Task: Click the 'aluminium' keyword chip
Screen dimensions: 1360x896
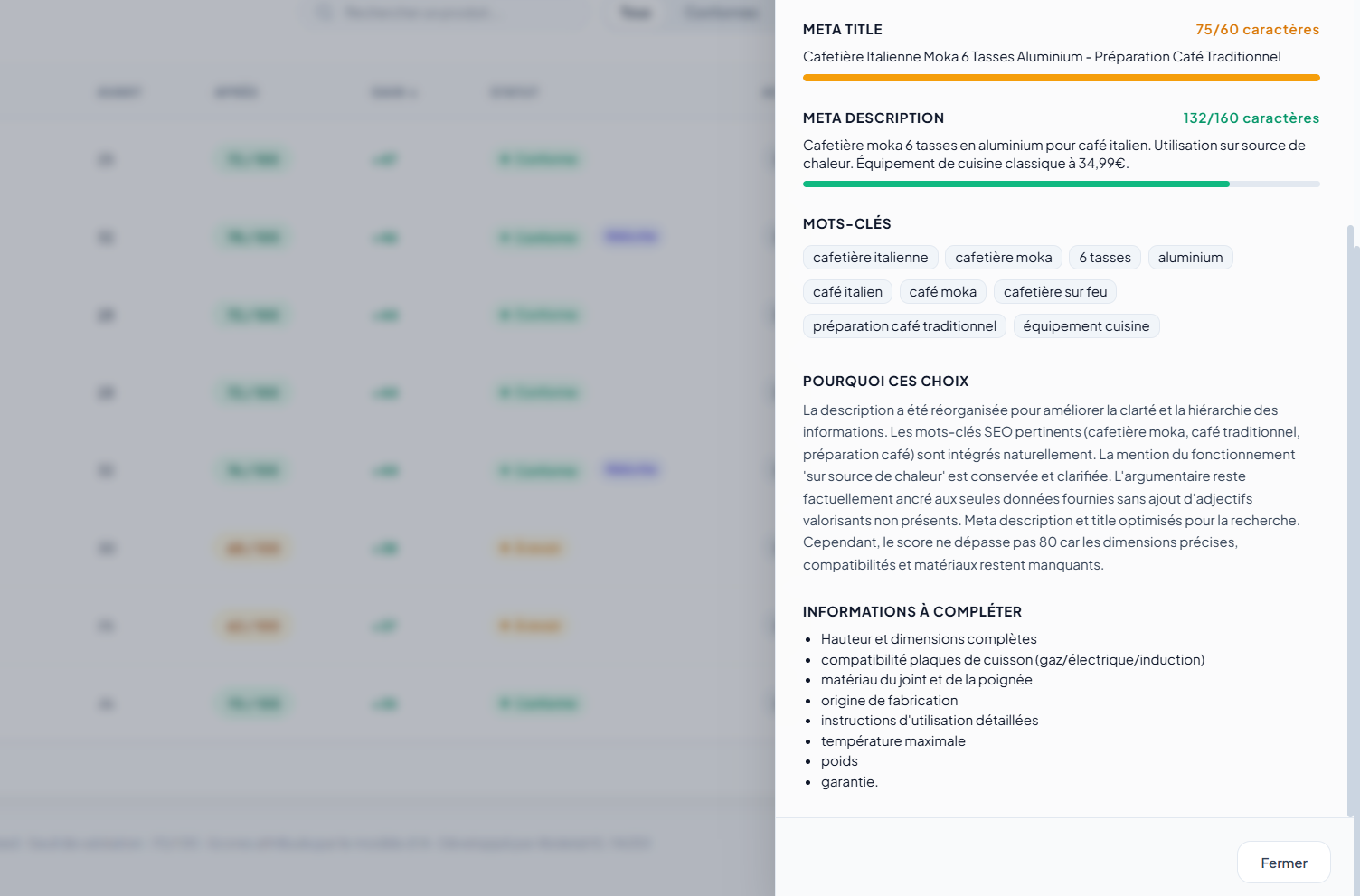Action: coord(1190,258)
